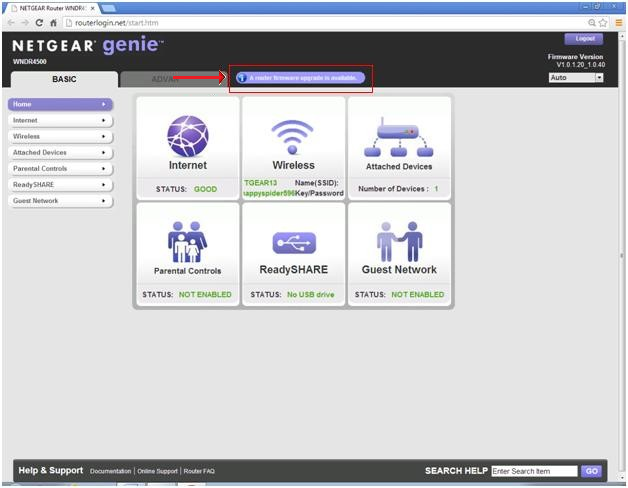Click the routerlogin.net address bar
The width and height of the screenshot is (628, 488).
(324, 23)
